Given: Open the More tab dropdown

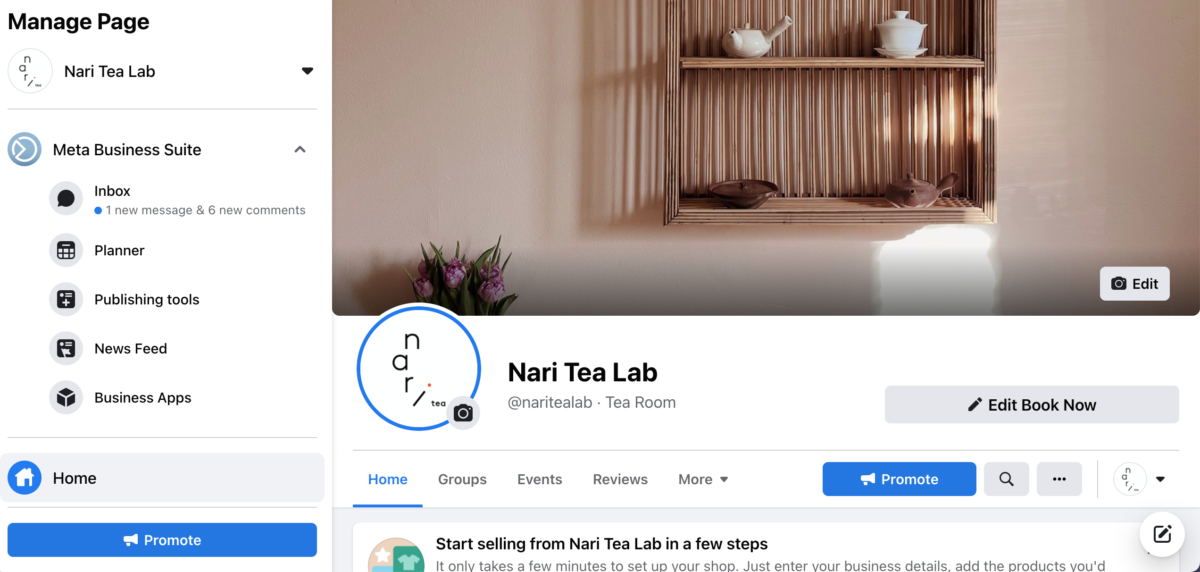Looking at the screenshot, I should click(703, 479).
